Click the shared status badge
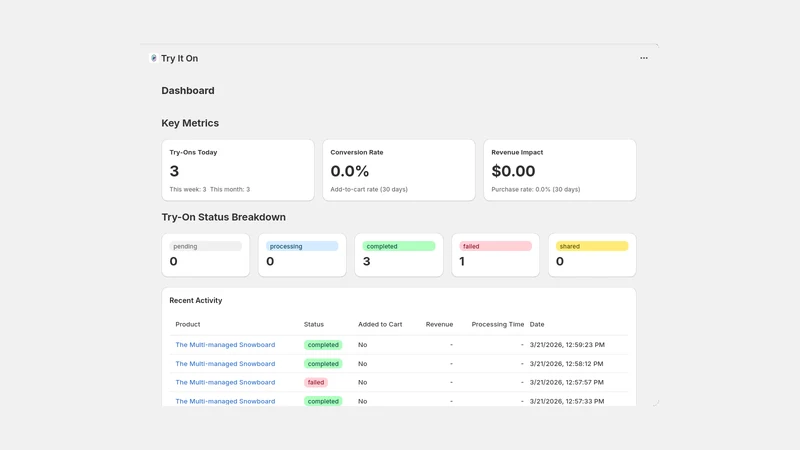 [592, 246]
